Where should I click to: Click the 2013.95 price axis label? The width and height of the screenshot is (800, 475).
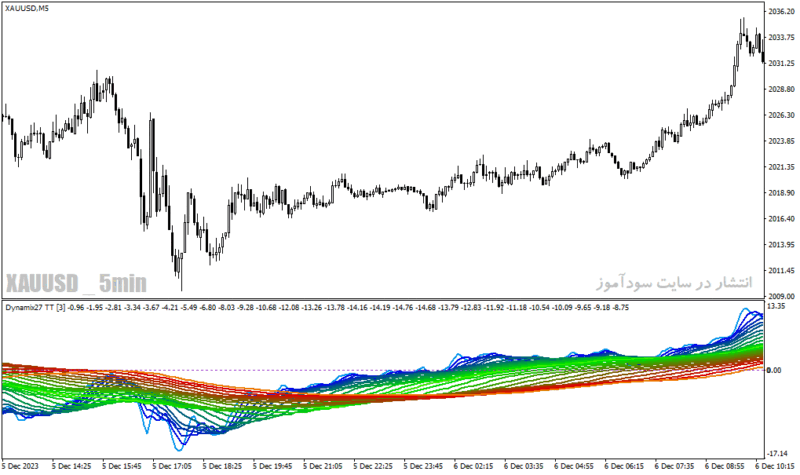tap(781, 244)
